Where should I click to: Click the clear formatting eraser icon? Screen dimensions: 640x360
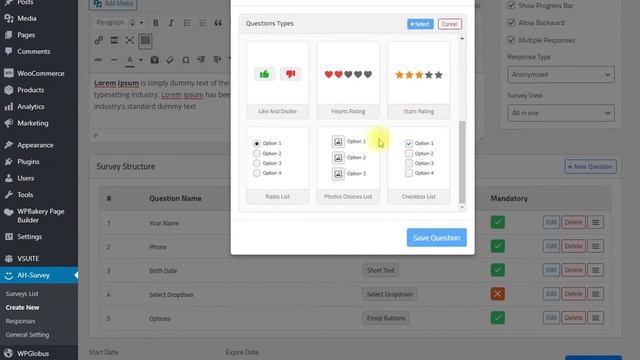coord(170,60)
